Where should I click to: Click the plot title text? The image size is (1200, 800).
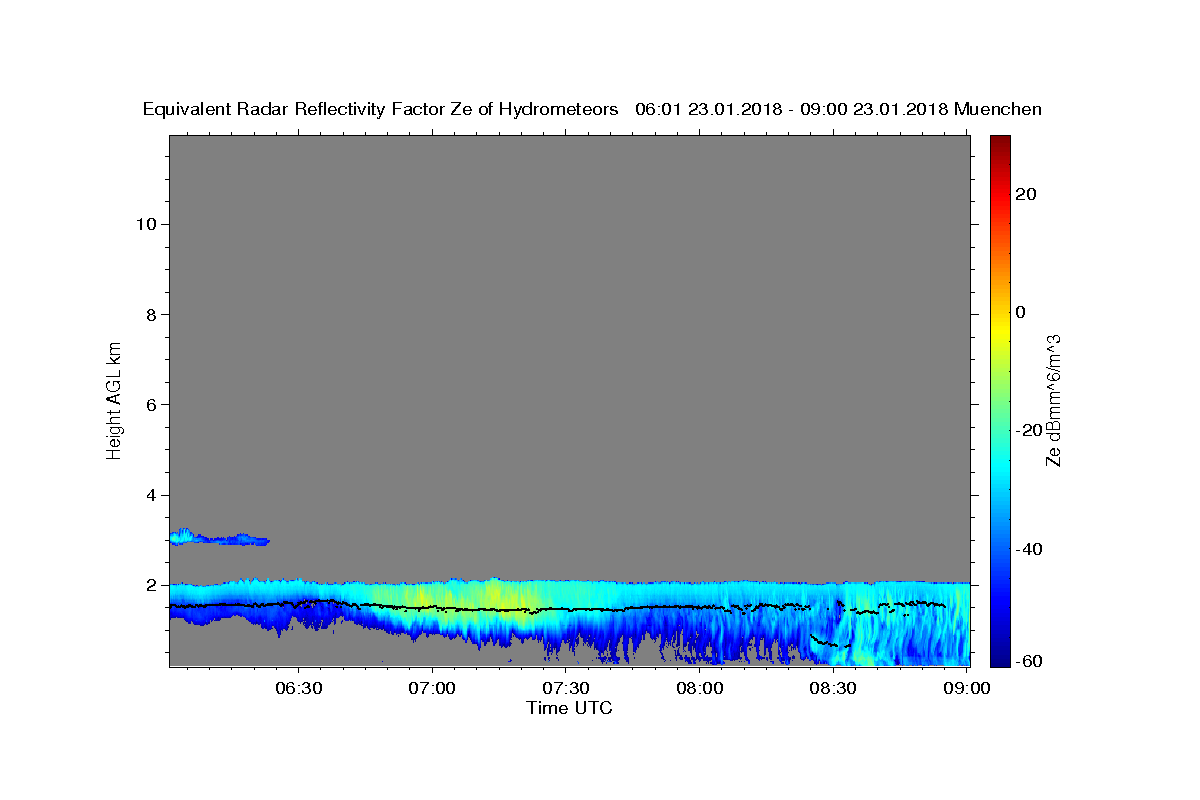click(592, 109)
